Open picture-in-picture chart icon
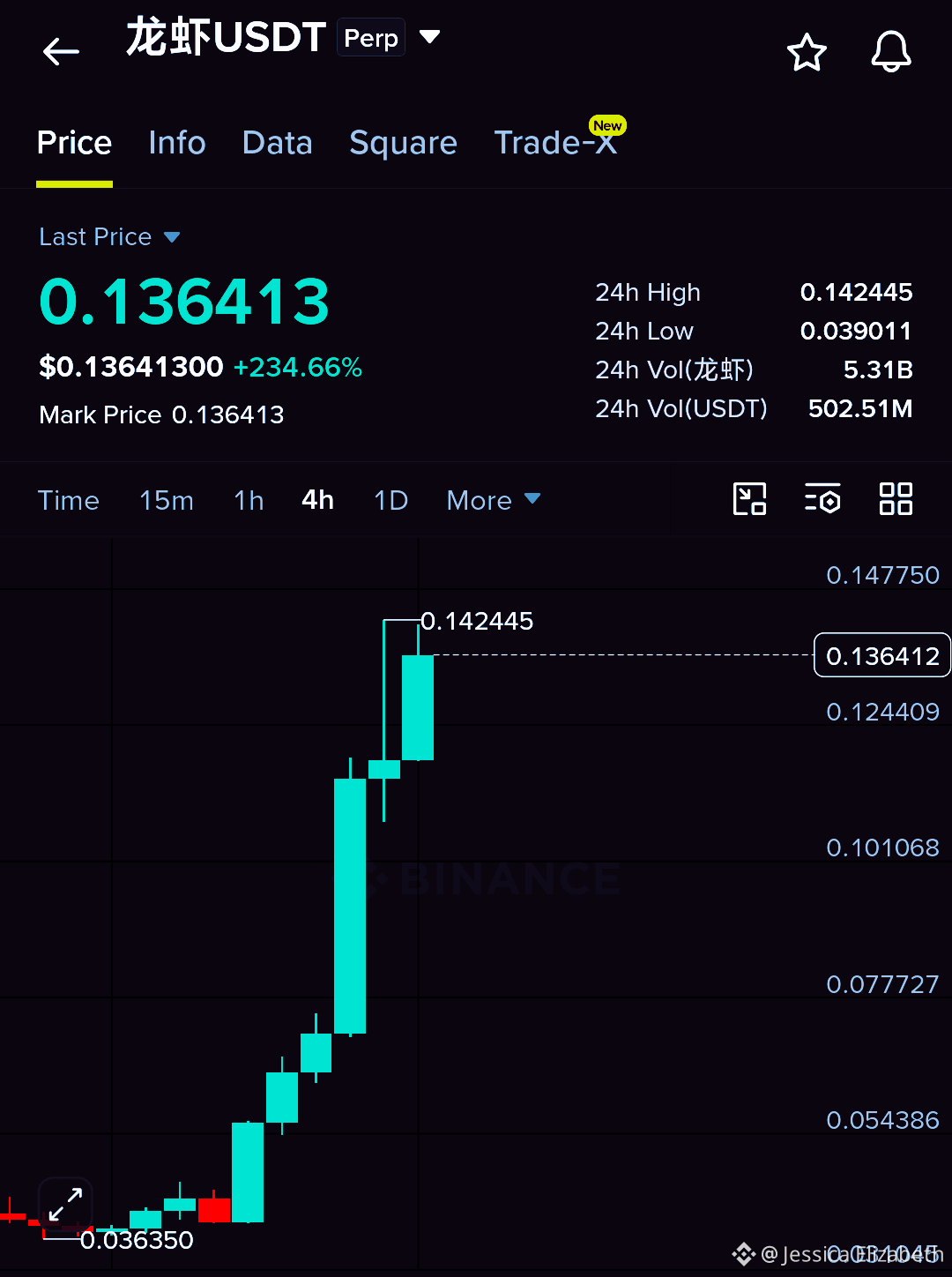This screenshot has height=1277, width=952. (x=750, y=499)
